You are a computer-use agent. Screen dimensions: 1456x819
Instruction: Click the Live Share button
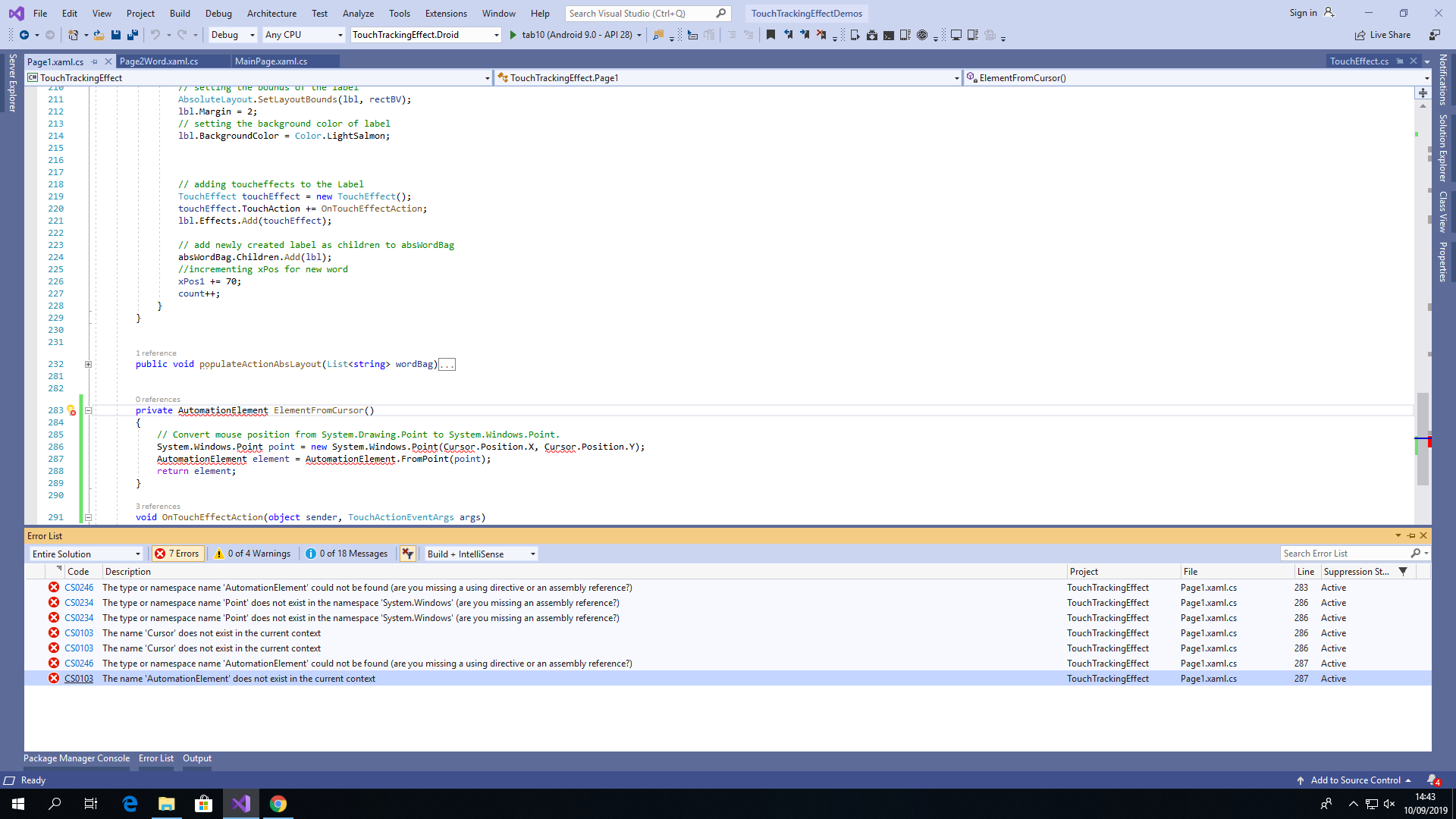point(1383,35)
